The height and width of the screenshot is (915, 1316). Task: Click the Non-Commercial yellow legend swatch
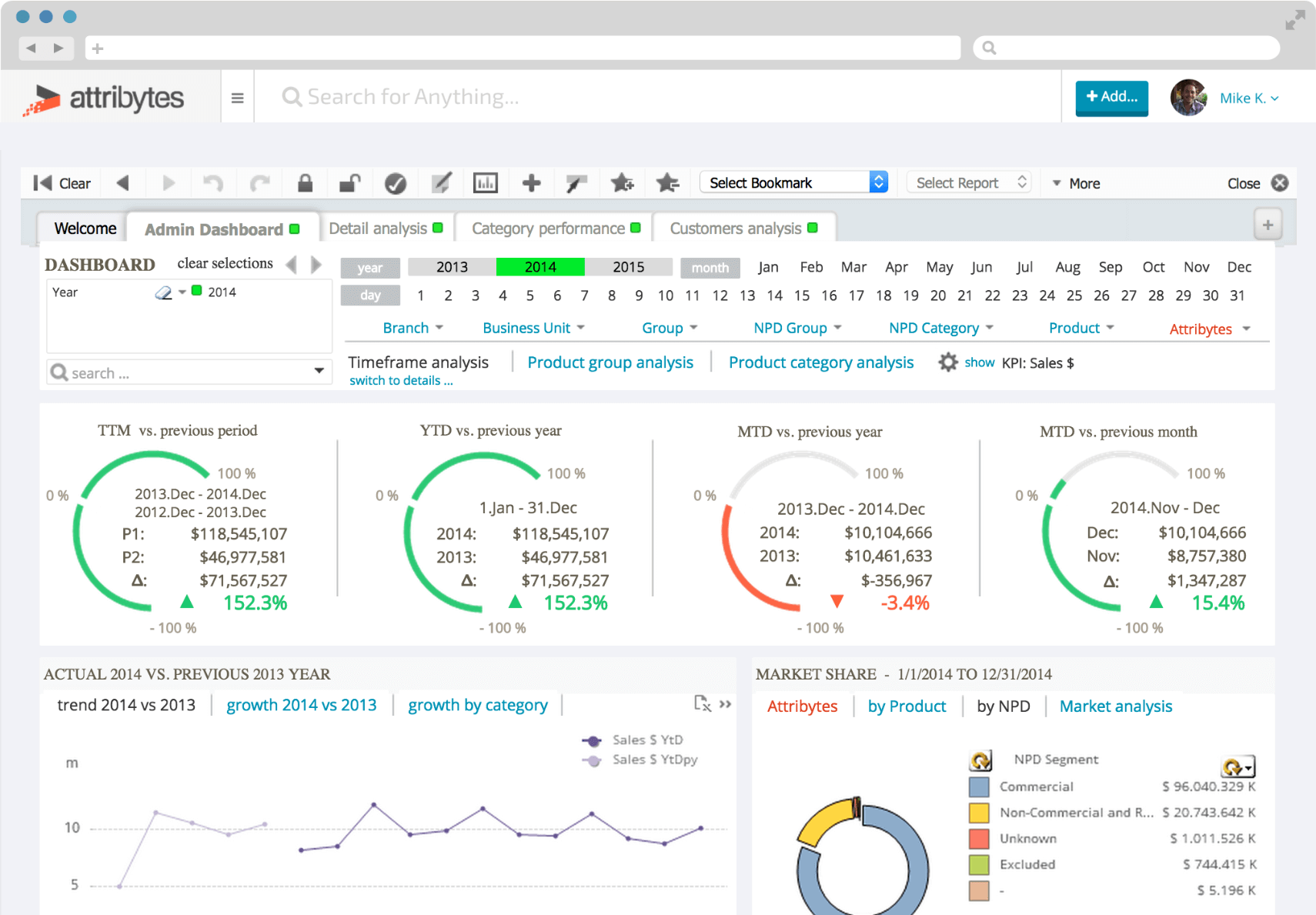tap(979, 813)
